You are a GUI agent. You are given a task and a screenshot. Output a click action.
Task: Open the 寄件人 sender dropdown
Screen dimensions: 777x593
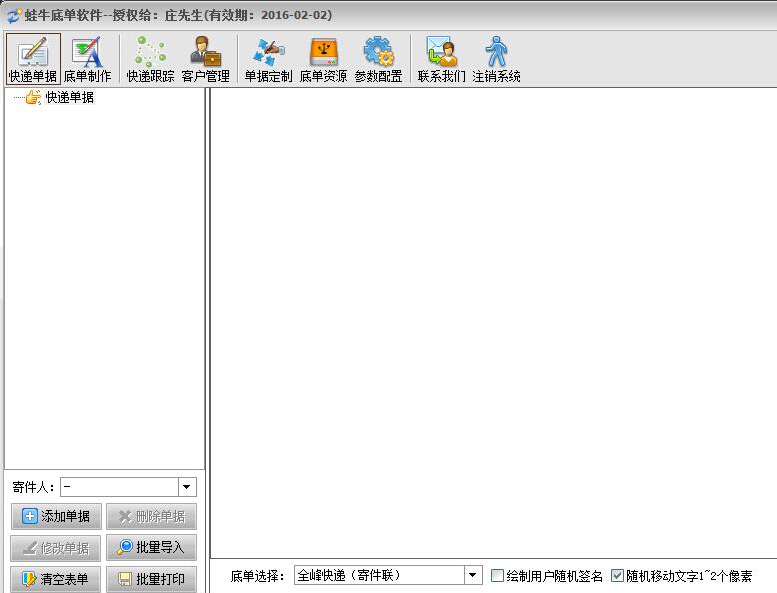tap(187, 487)
